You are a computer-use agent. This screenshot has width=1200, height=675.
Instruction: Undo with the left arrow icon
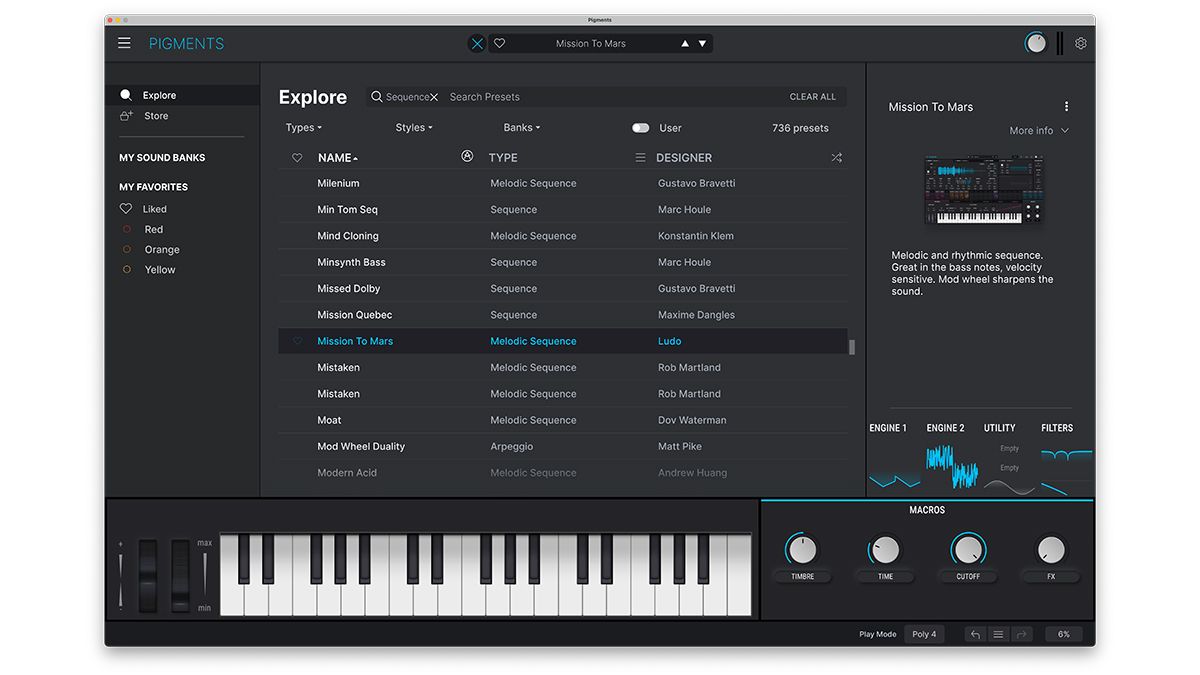coord(975,634)
